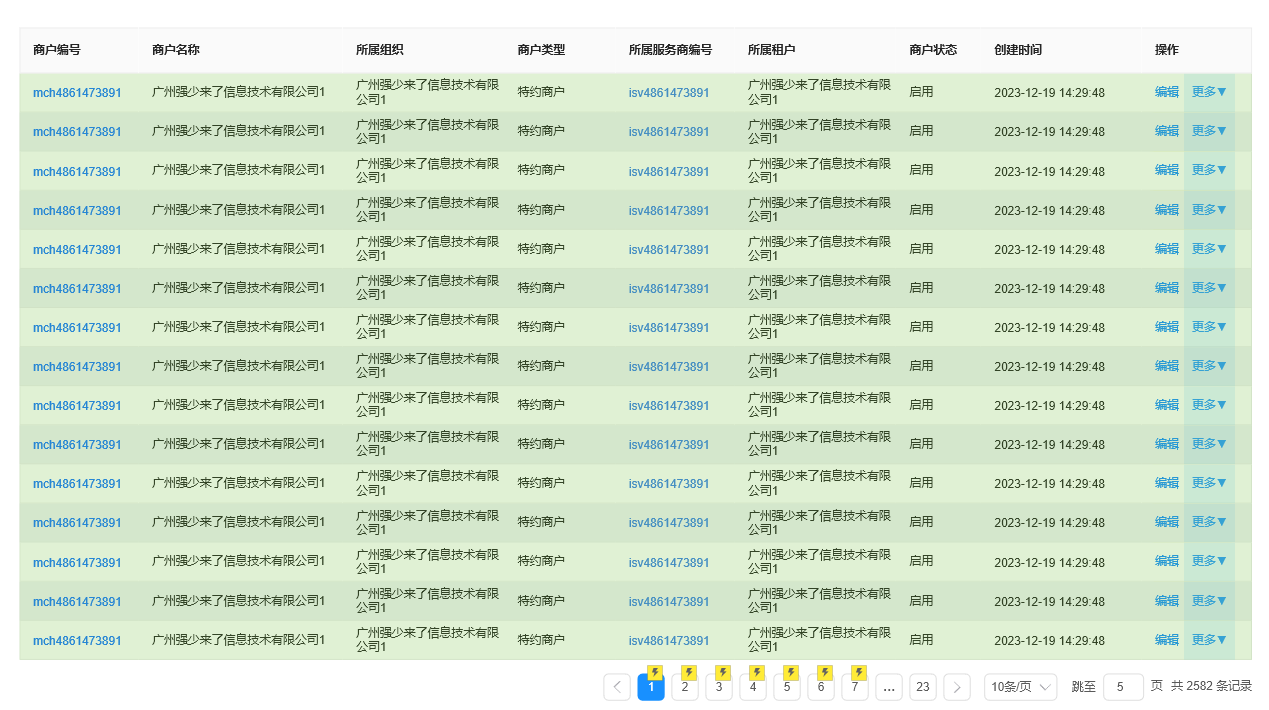Click the lightning badge above page 5
The width and height of the screenshot is (1269, 710).
791,673
